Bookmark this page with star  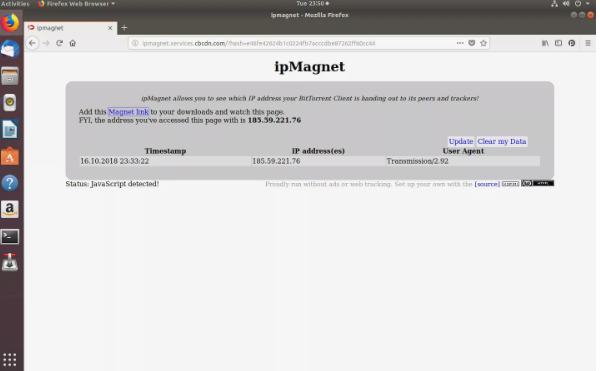484,43
